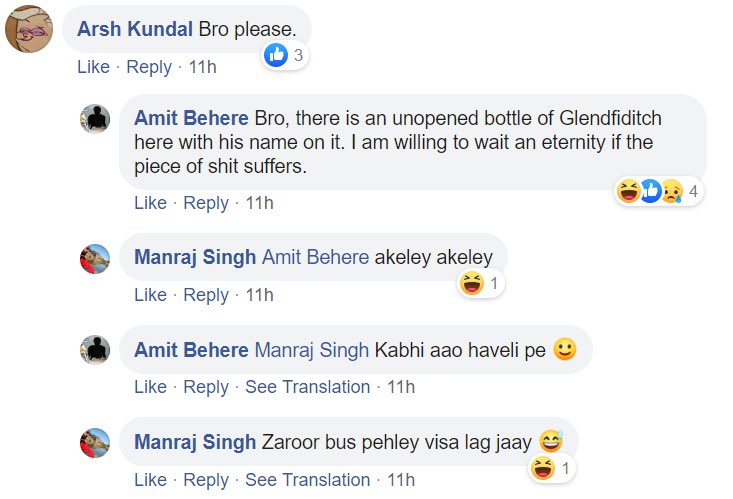This screenshot has height=499, width=733.
Task: Reply to Manraj Singh's "Zaroor bus pehley" comment
Action: (x=206, y=479)
